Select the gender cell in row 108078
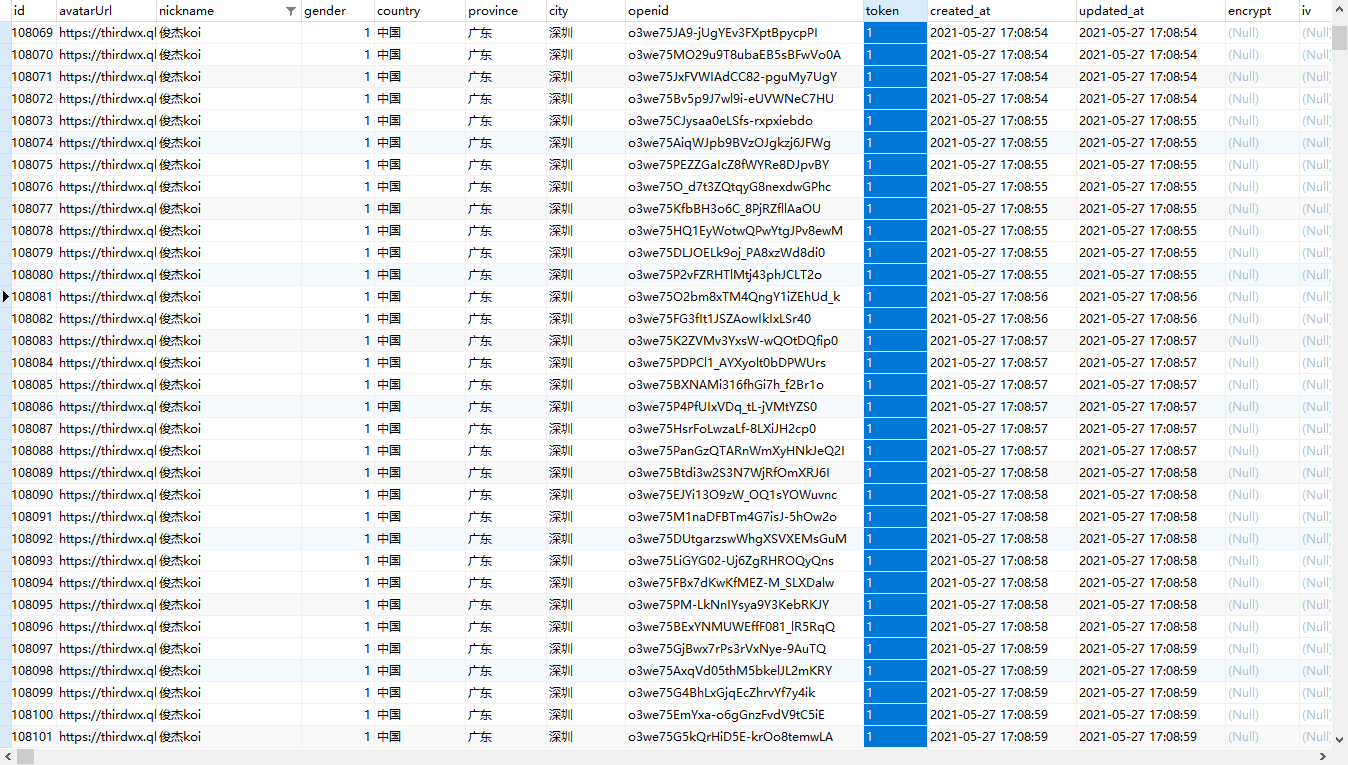1348x765 pixels. tap(337, 231)
